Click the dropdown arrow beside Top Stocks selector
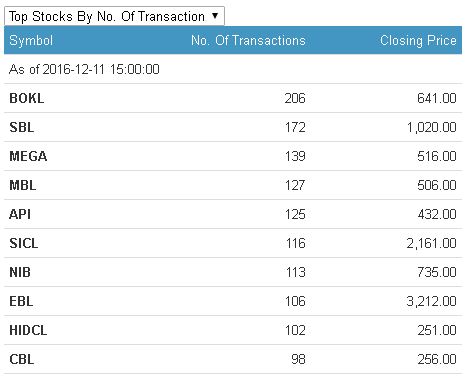 pos(215,15)
